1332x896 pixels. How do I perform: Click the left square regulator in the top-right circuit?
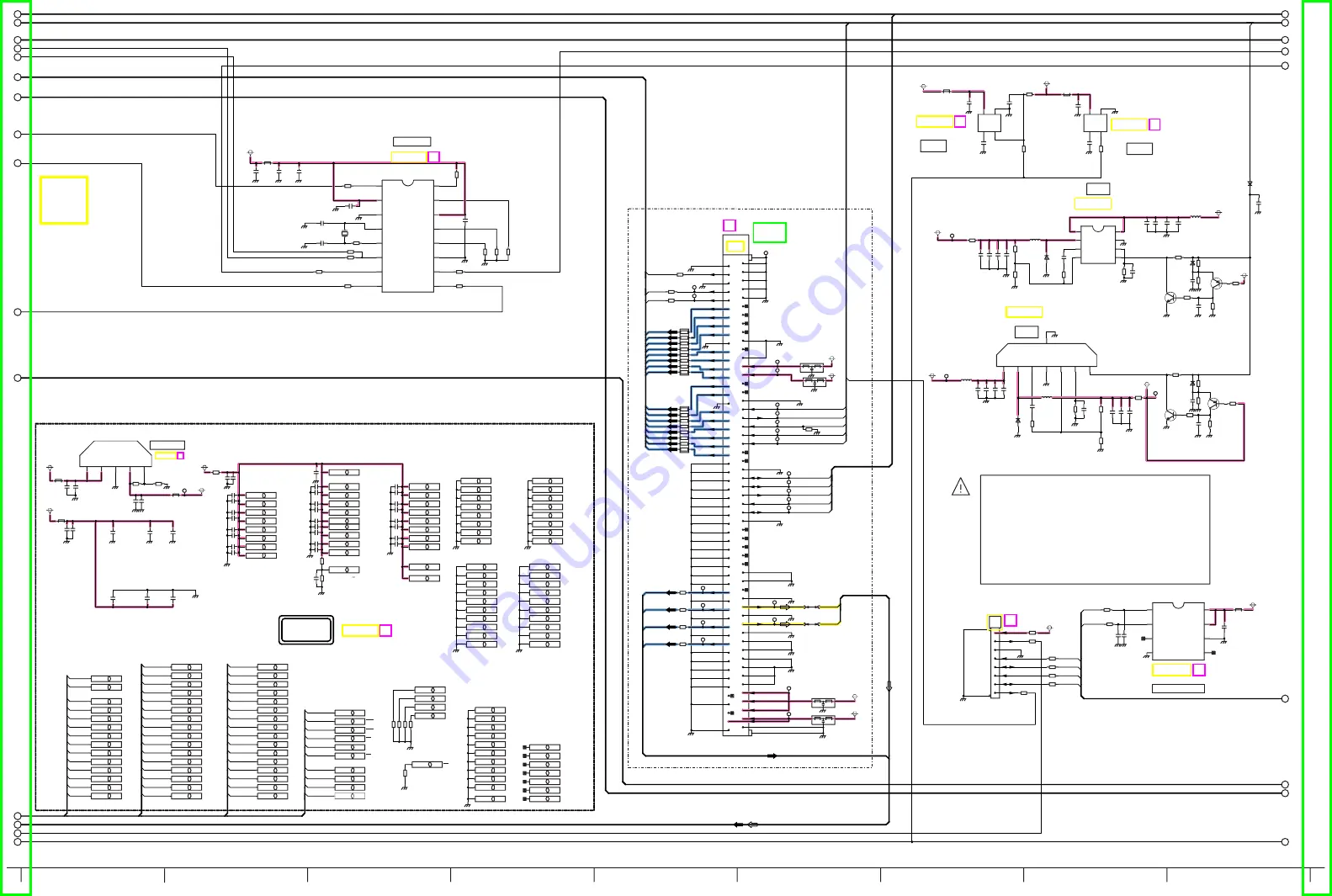[990, 123]
